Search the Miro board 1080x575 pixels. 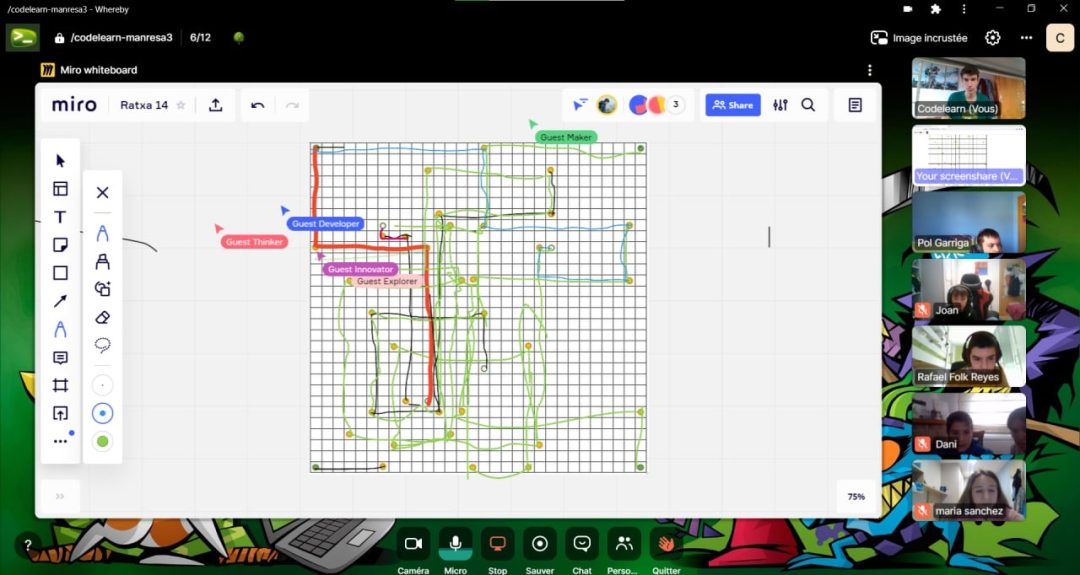coord(809,105)
